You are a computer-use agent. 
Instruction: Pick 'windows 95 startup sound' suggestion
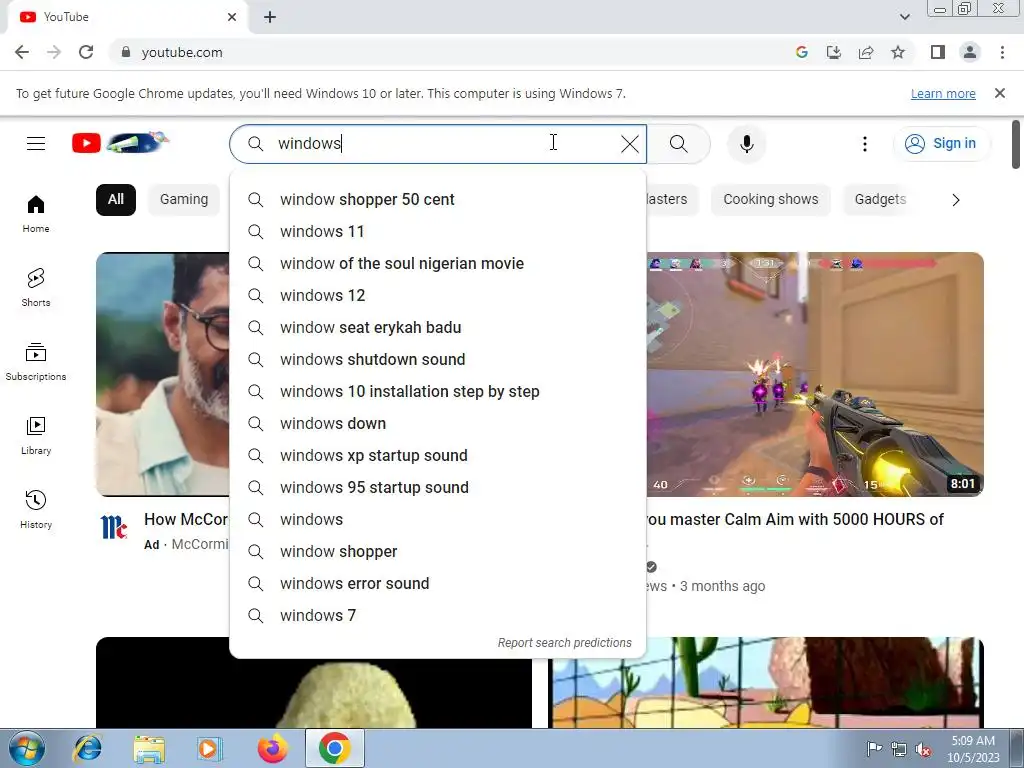pos(438,487)
